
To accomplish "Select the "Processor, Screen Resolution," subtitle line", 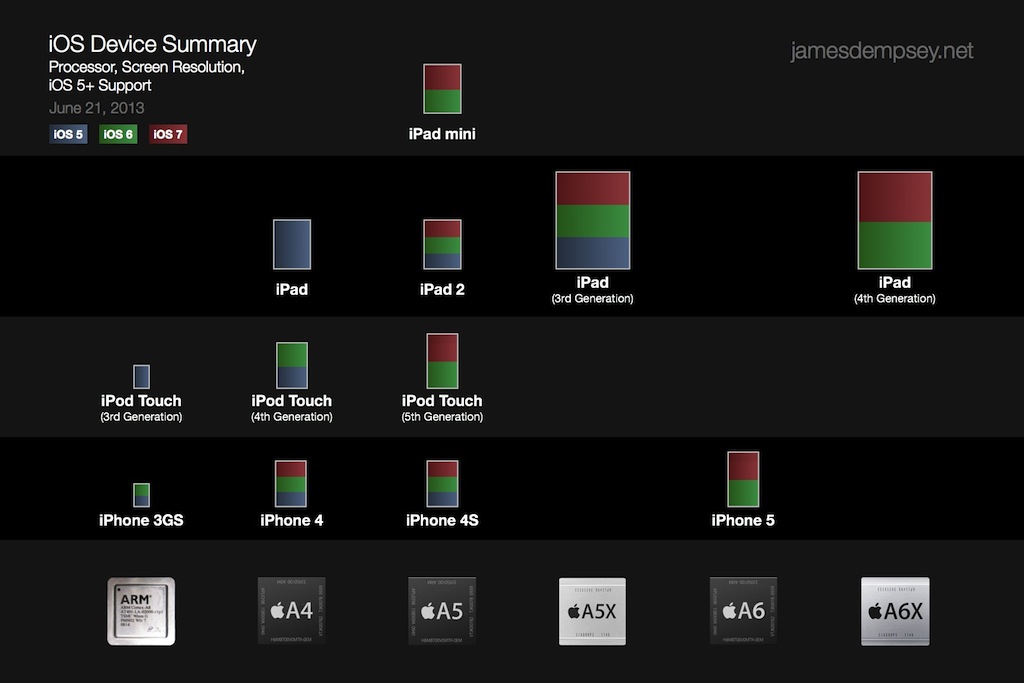I will 146,67.
